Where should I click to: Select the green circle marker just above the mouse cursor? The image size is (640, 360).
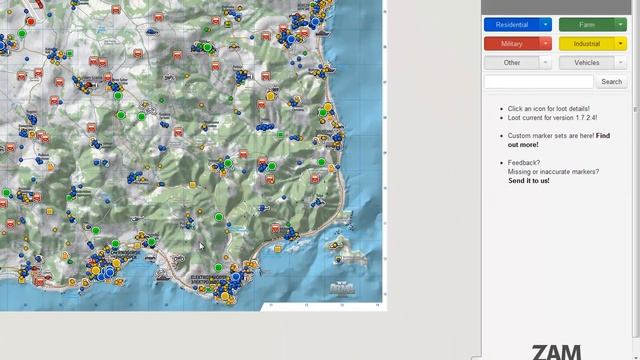pyautogui.click(x=219, y=217)
